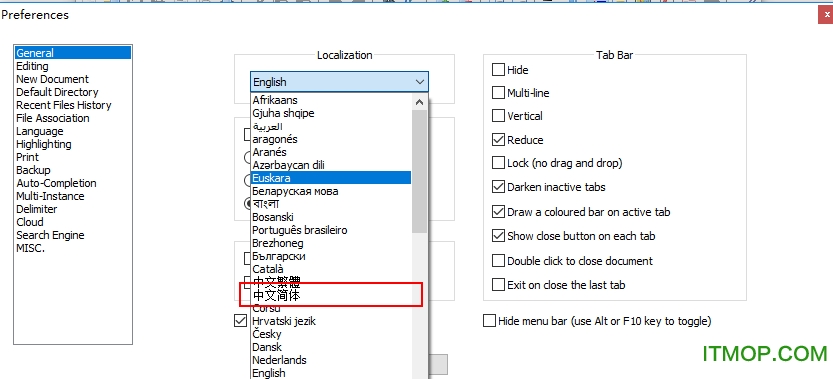The image size is (833, 379).
Task: Choose Gjuha shqipe language option
Action: click(x=331, y=113)
